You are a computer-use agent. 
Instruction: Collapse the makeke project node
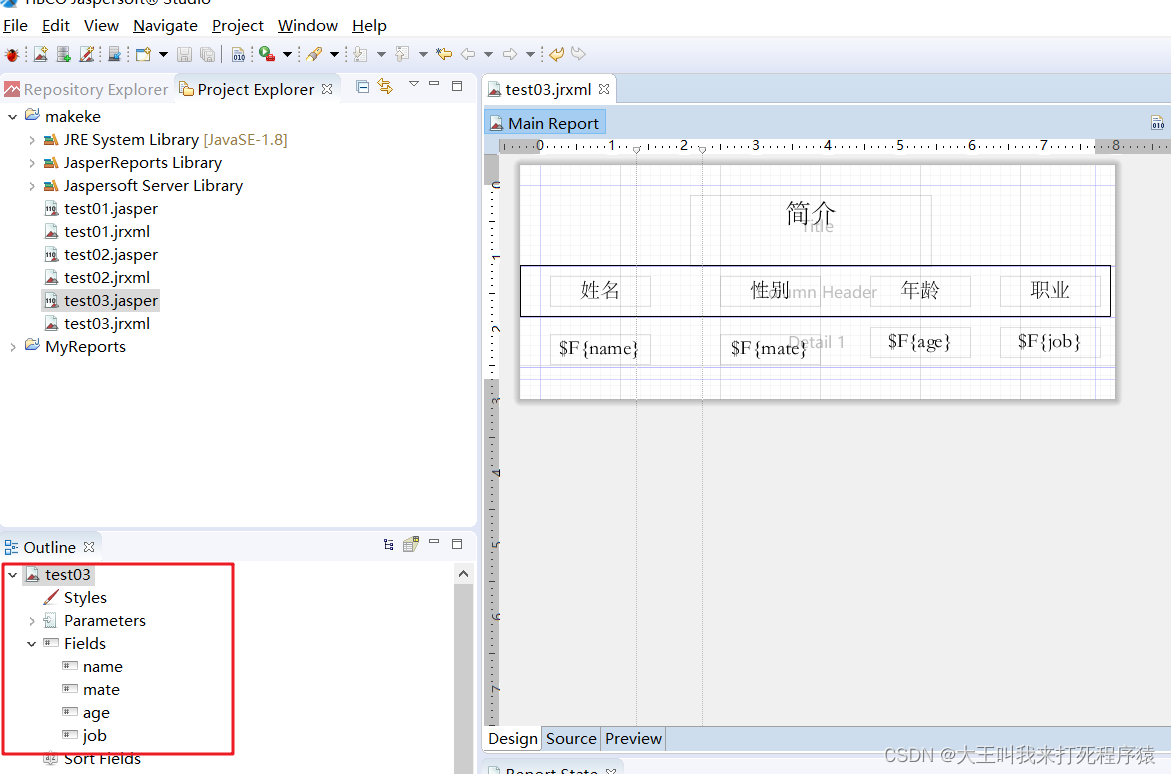pos(13,117)
